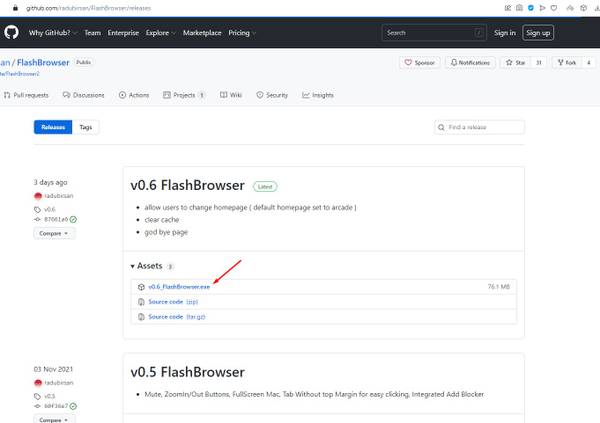Screen dimensions: 600x423
Task: Click the 3 days ago timestamp
Action: [51, 182]
